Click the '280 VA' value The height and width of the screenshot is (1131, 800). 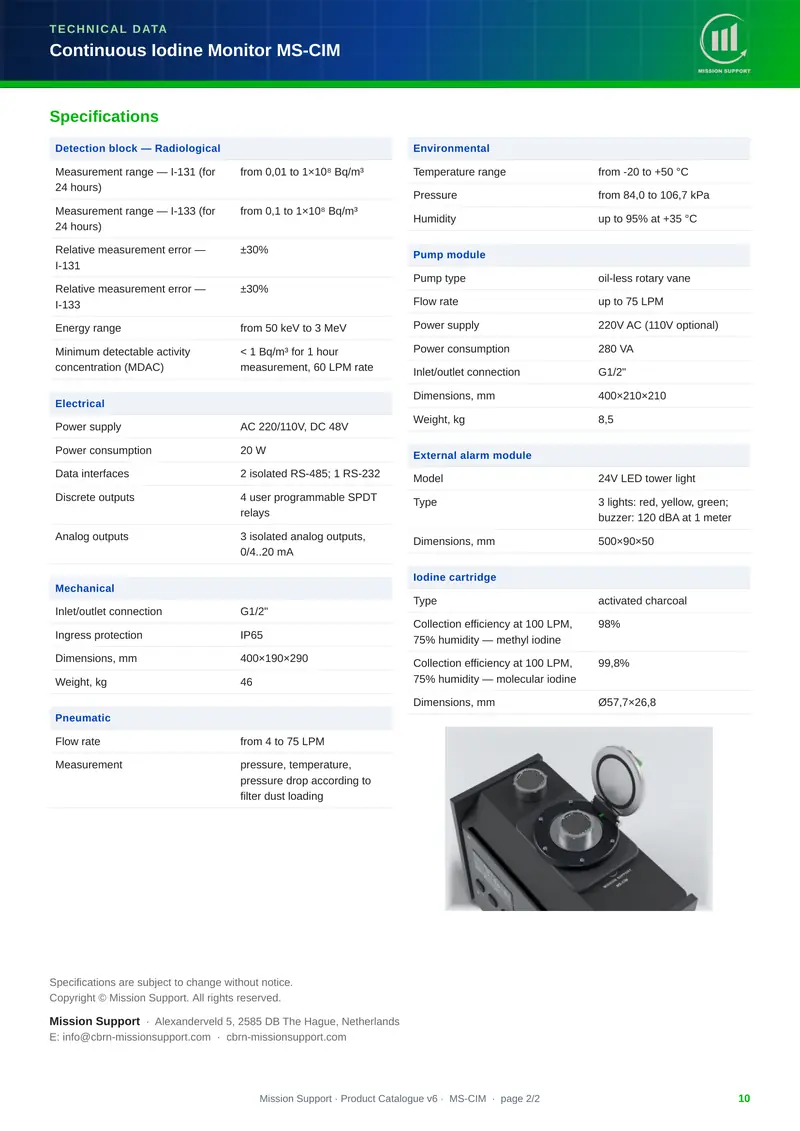tap(616, 348)
